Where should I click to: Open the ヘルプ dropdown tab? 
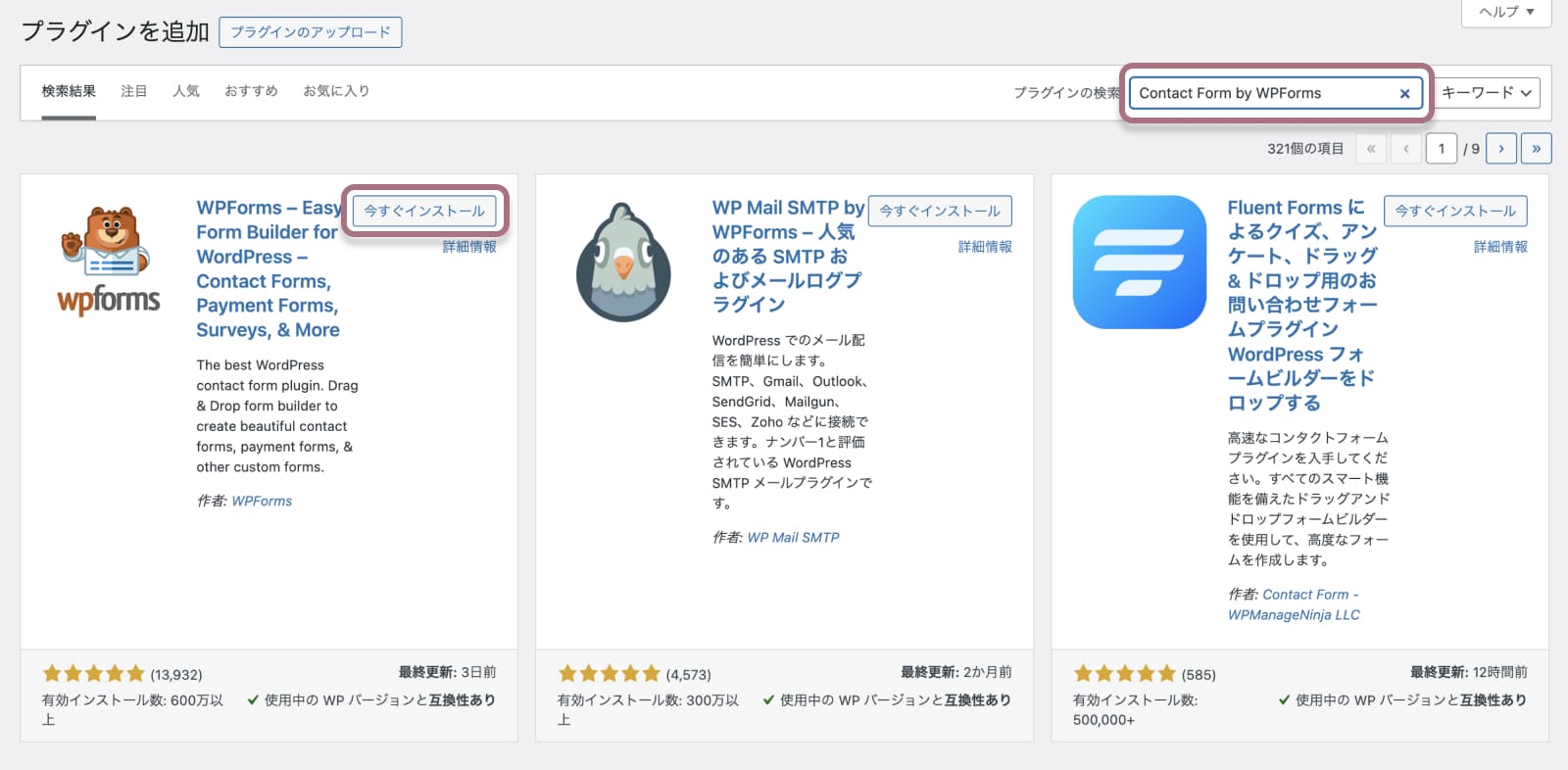pos(1507,12)
